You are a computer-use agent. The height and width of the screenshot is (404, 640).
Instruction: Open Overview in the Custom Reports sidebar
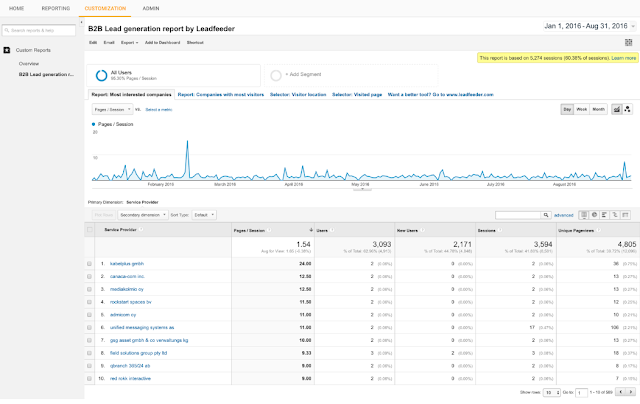tap(29, 64)
